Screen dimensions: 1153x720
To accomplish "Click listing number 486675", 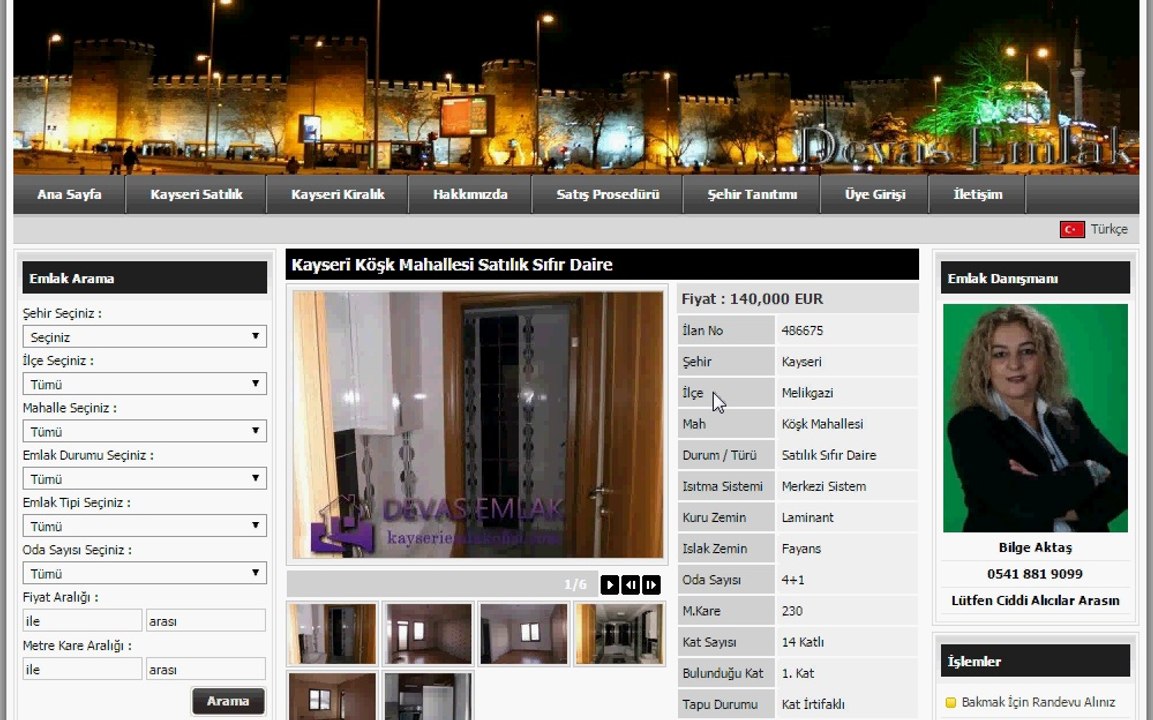I will point(802,330).
